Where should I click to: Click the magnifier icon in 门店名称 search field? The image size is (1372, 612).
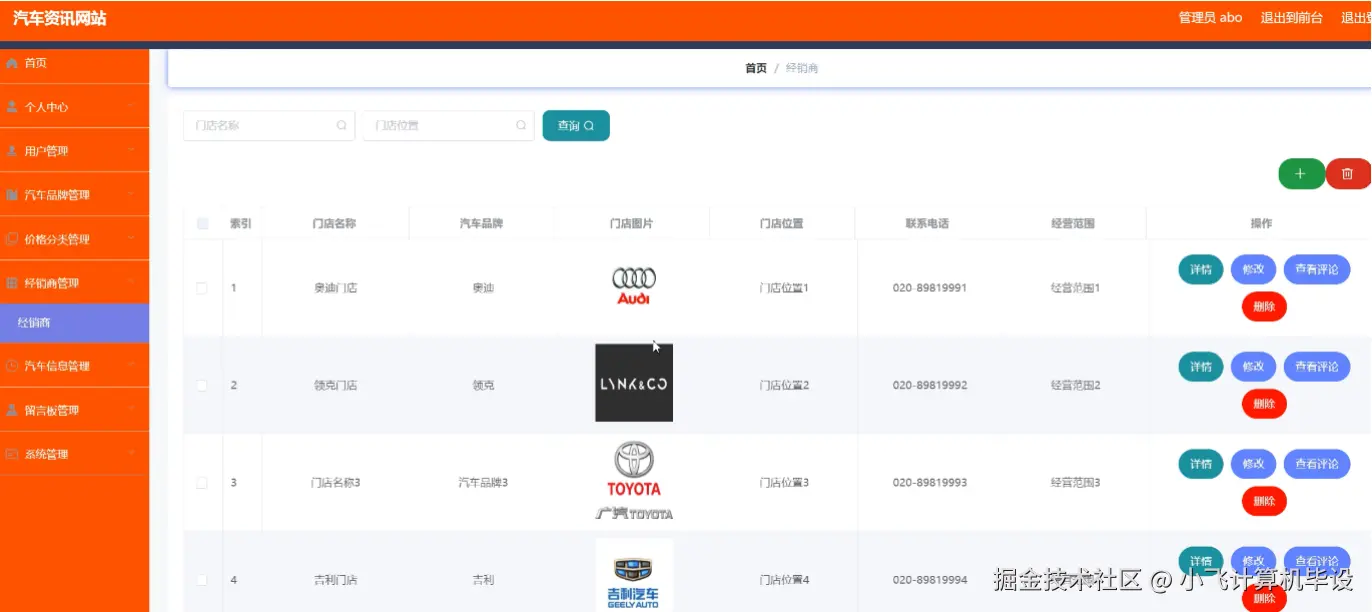(x=341, y=126)
